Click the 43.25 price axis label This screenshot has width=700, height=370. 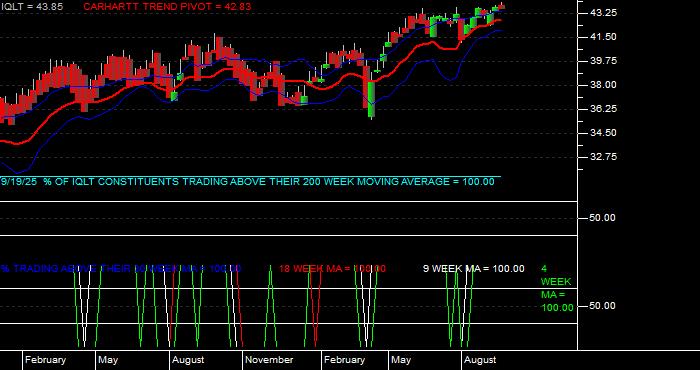603,13
